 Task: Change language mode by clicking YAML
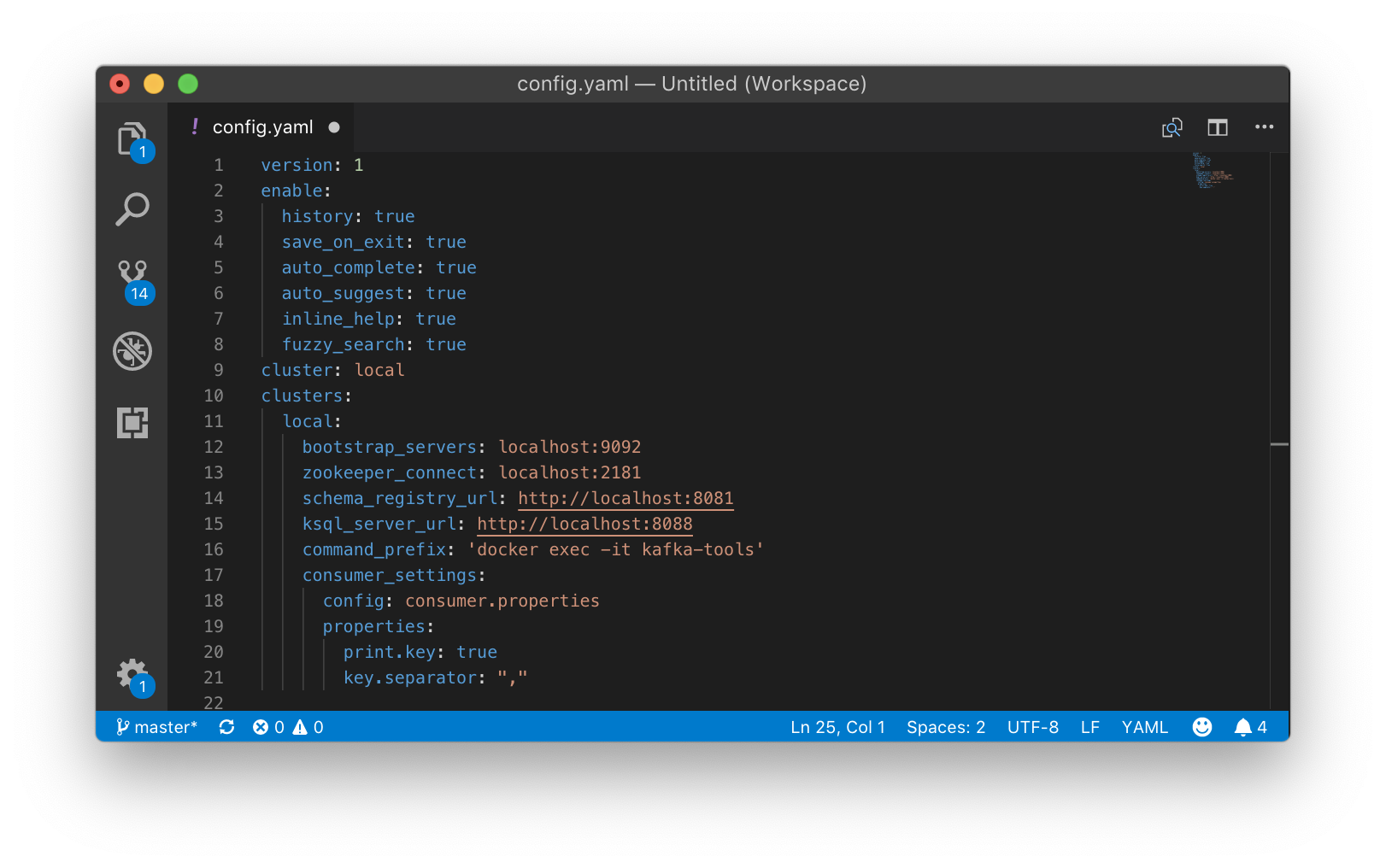click(1145, 727)
